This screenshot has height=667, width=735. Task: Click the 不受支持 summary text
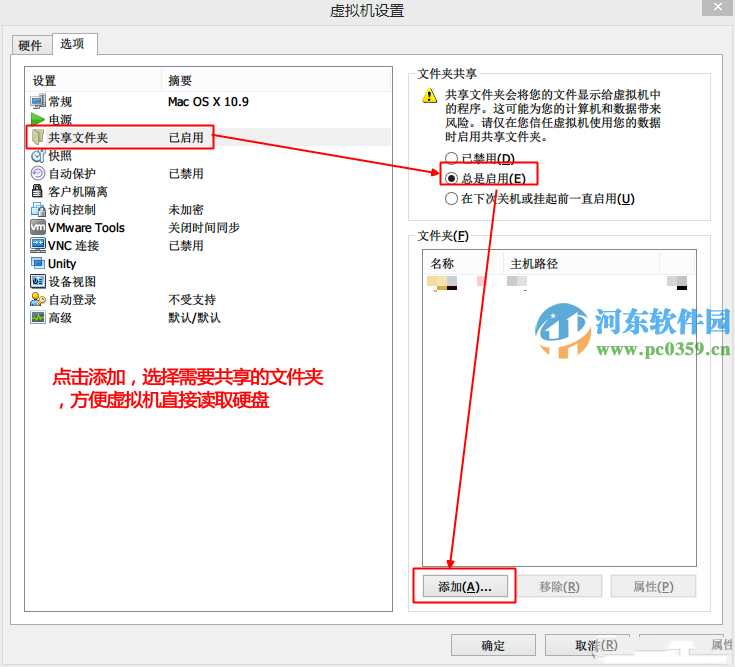point(192,300)
